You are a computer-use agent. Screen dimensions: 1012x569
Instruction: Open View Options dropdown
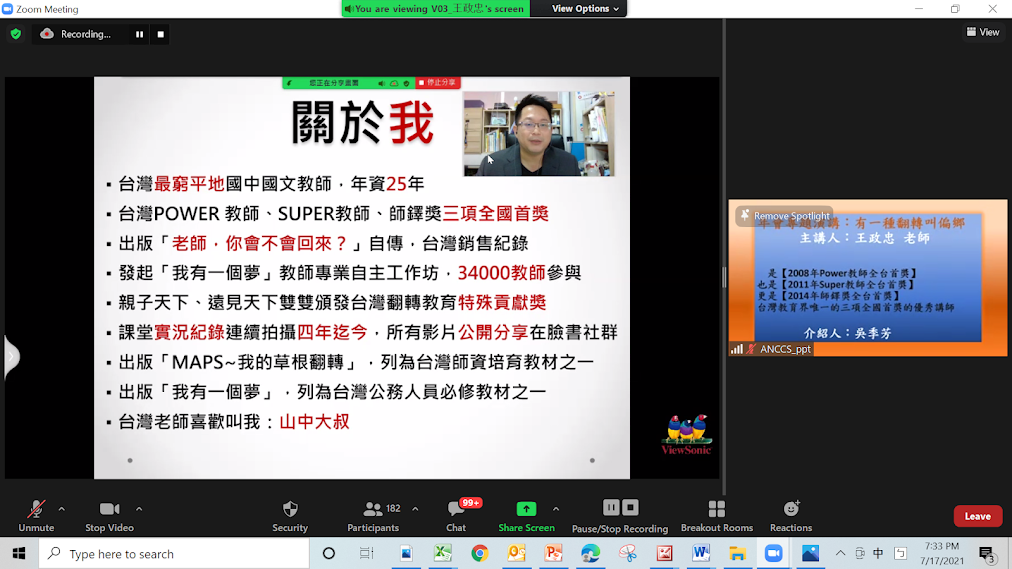[585, 8]
